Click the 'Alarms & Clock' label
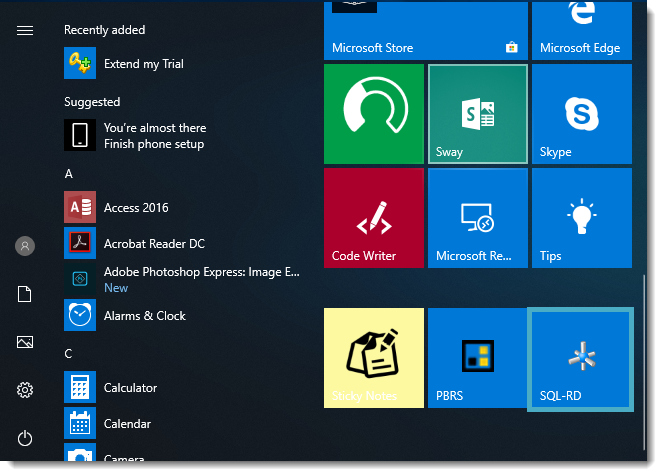662x476 pixels. pyautogui.click(x=145, y=316)
